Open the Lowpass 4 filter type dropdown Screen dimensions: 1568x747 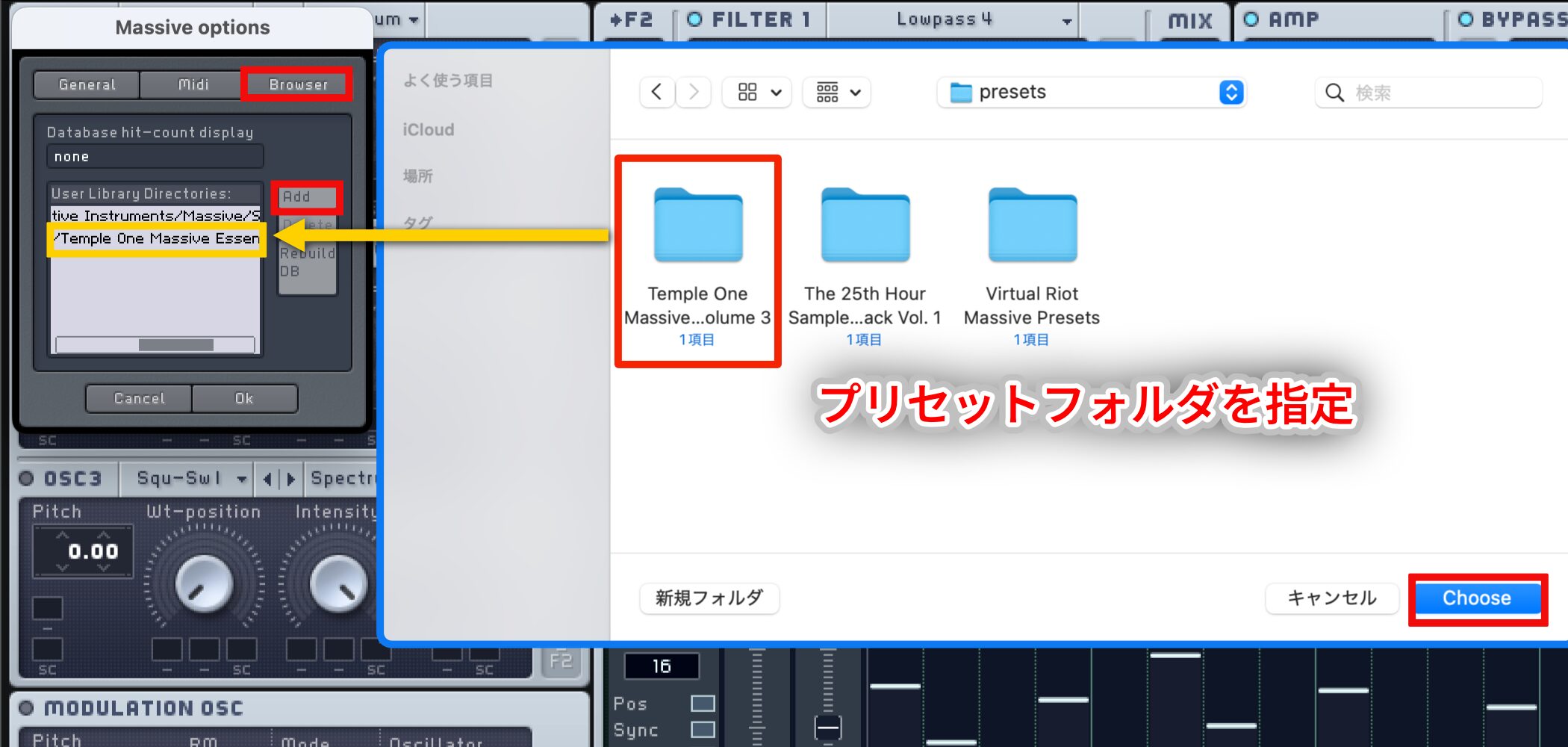[1066, 21]
